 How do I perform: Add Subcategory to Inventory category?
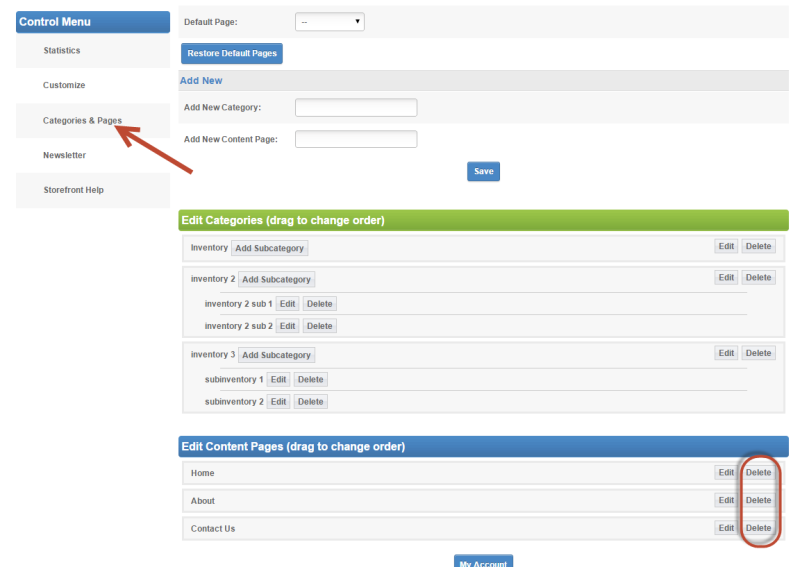tap(270, 248)
